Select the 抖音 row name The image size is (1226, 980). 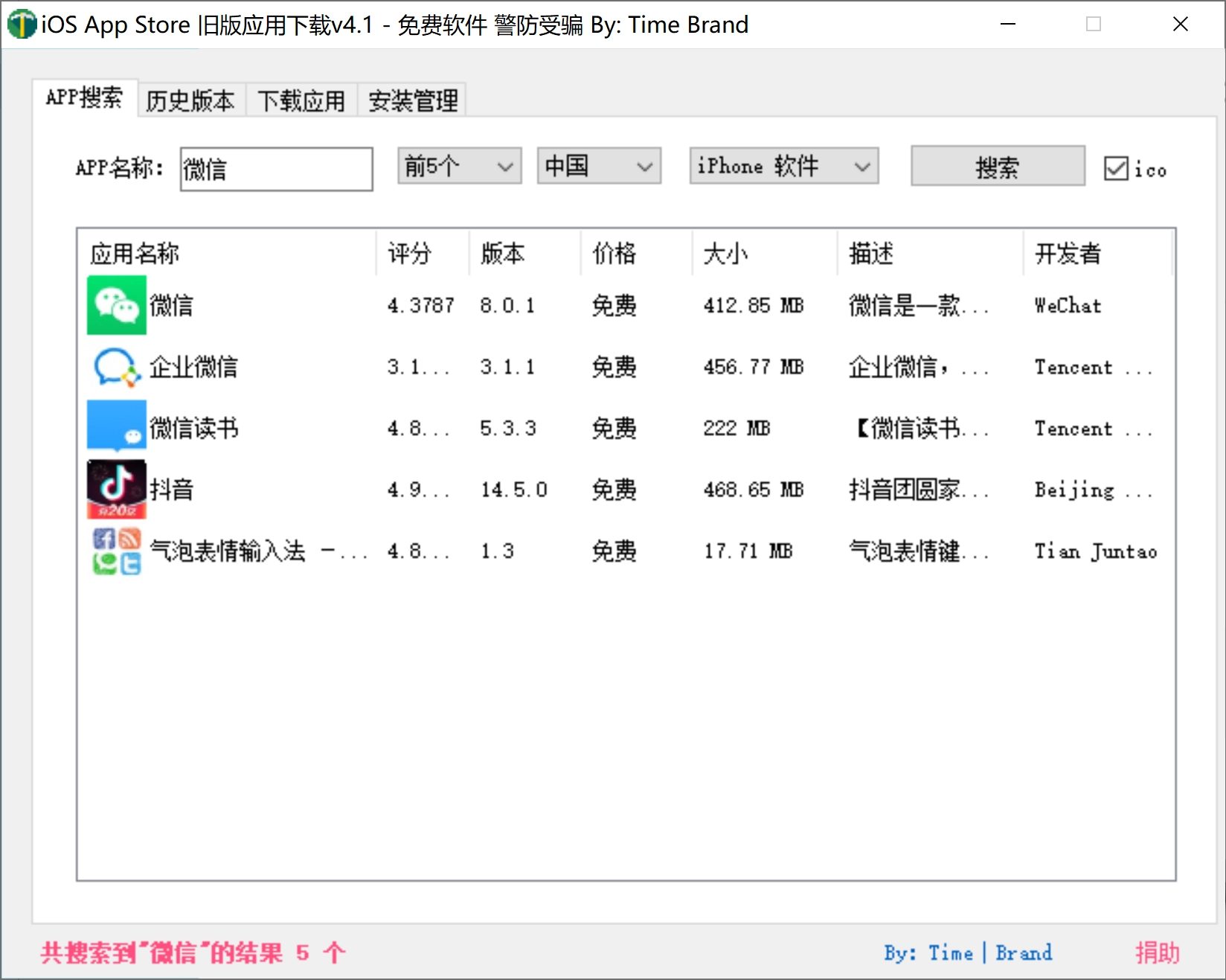(171, 490)
